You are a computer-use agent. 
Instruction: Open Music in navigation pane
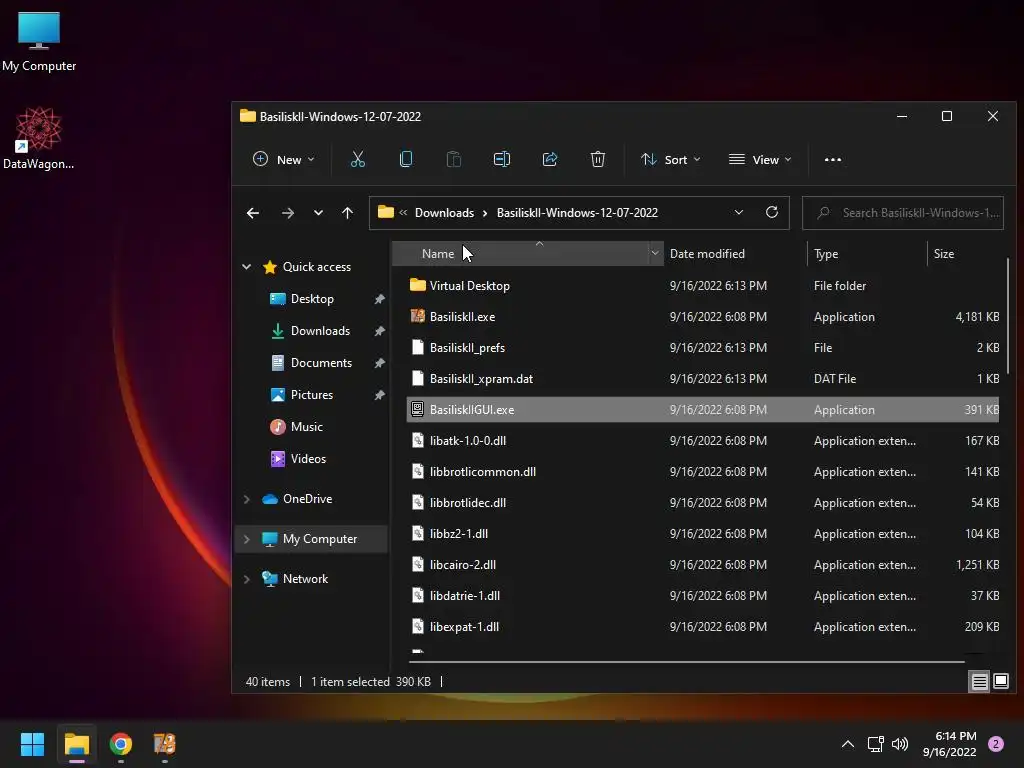[306, 426]
